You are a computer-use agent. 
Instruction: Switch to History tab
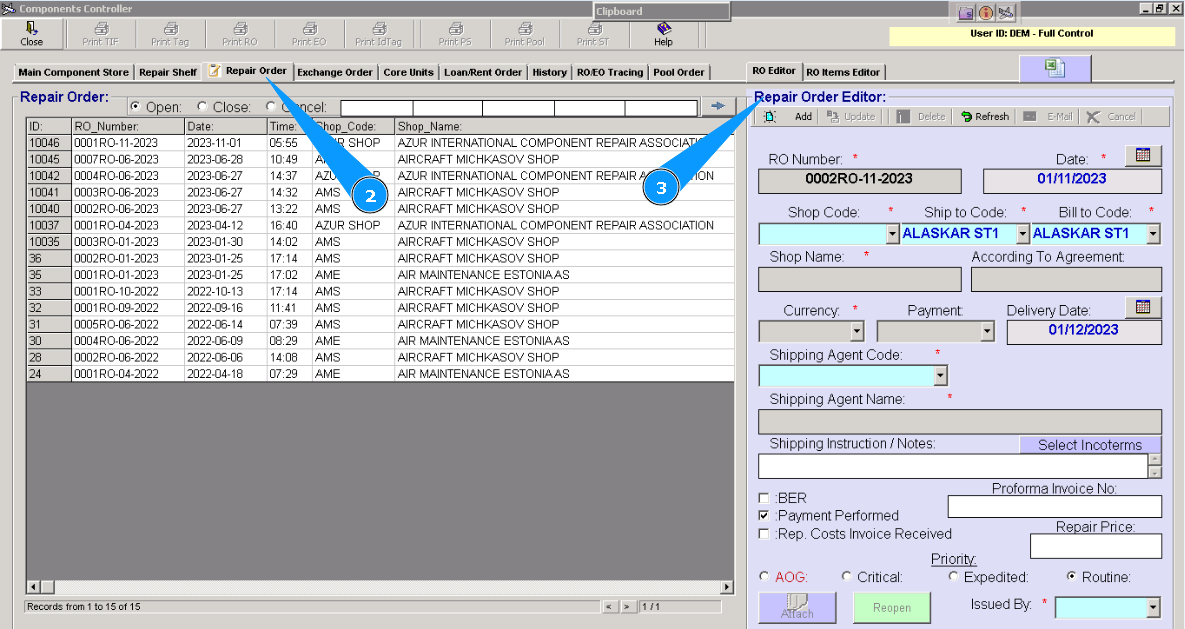(x=549, y=73)
